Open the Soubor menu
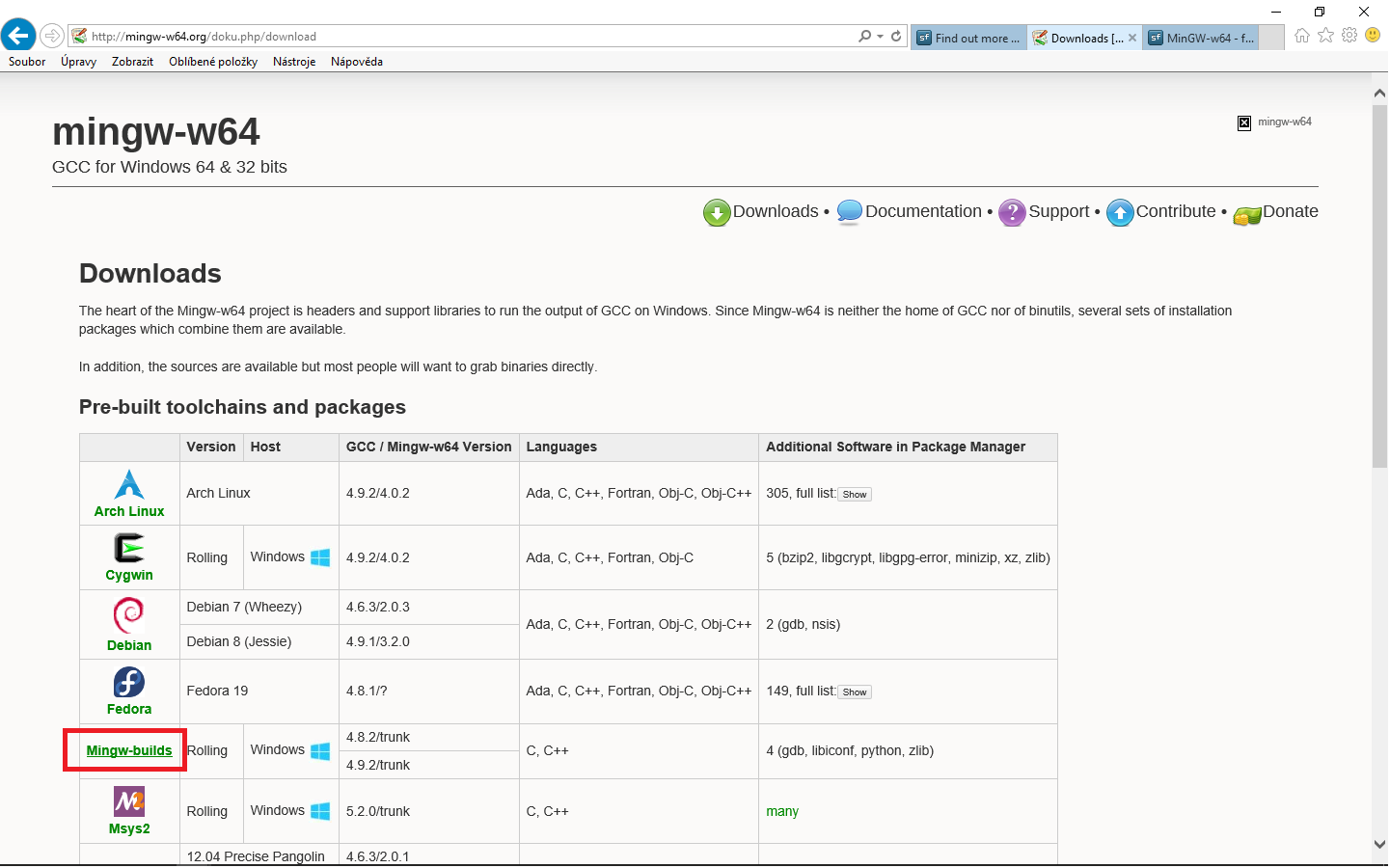Screen dimensions: 1390x868 (x=26, y=61)
